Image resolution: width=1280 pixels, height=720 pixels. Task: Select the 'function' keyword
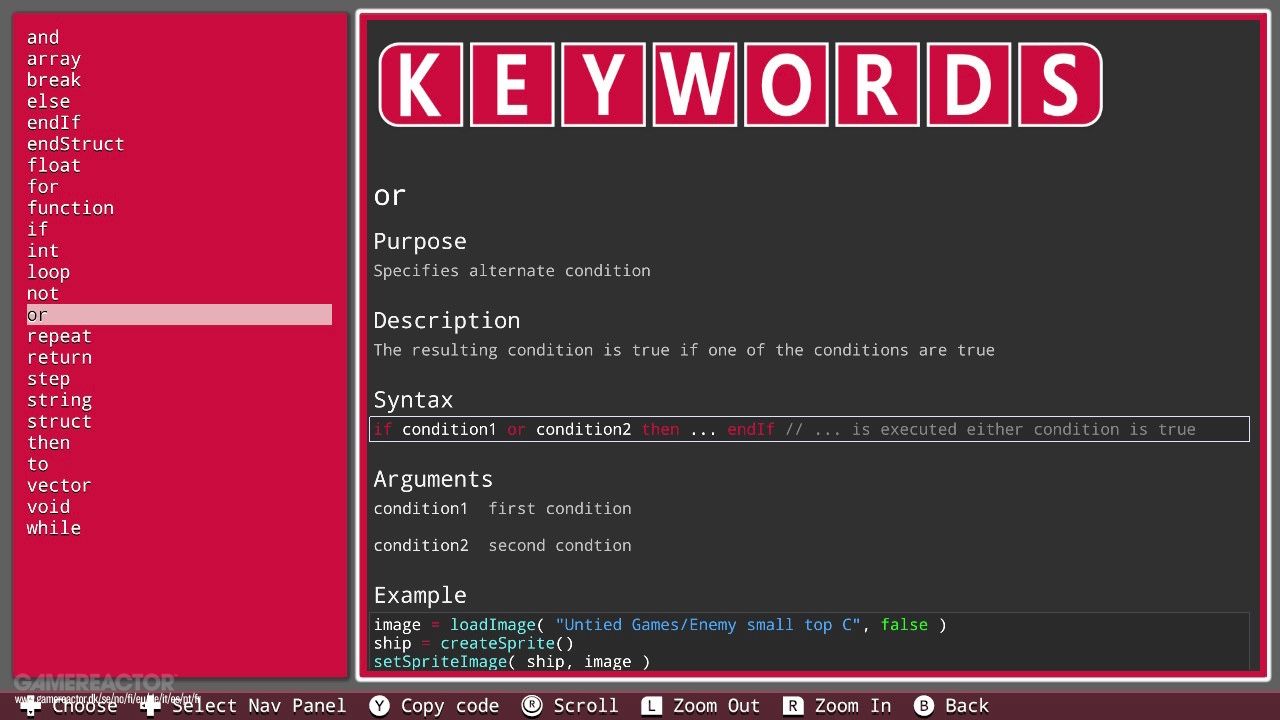click(70, 208)
